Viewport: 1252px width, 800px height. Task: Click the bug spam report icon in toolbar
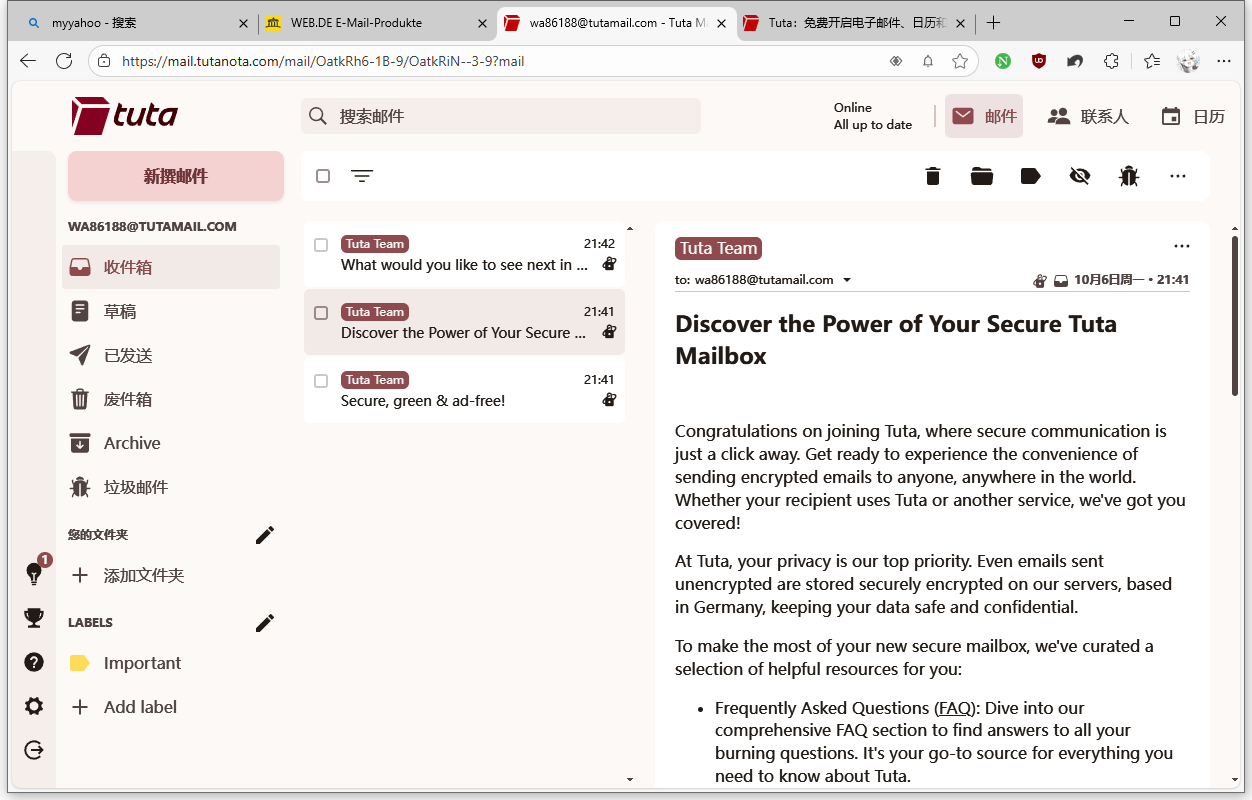(1128, 176)
